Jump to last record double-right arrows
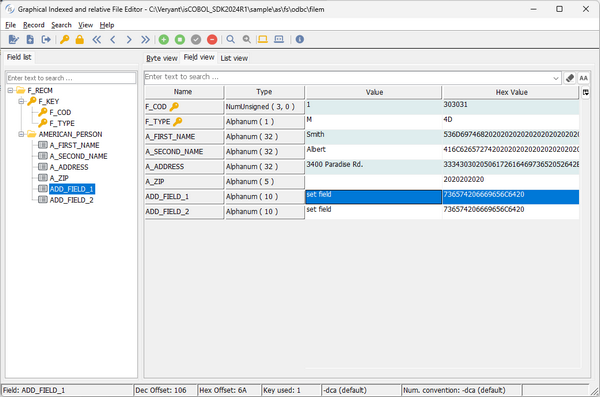The image size is (600, 397). tap(145, 39)
